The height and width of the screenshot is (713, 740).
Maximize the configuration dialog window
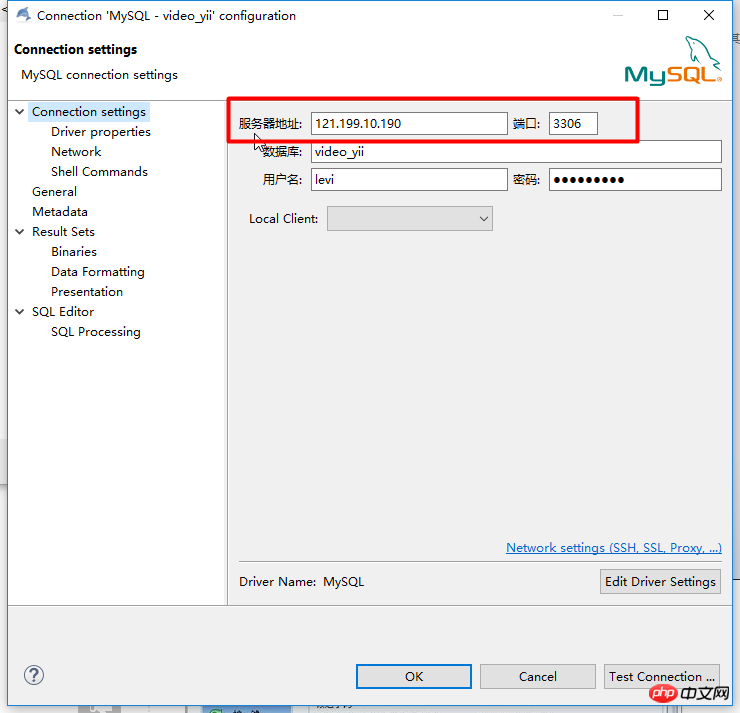pos(663,15)
